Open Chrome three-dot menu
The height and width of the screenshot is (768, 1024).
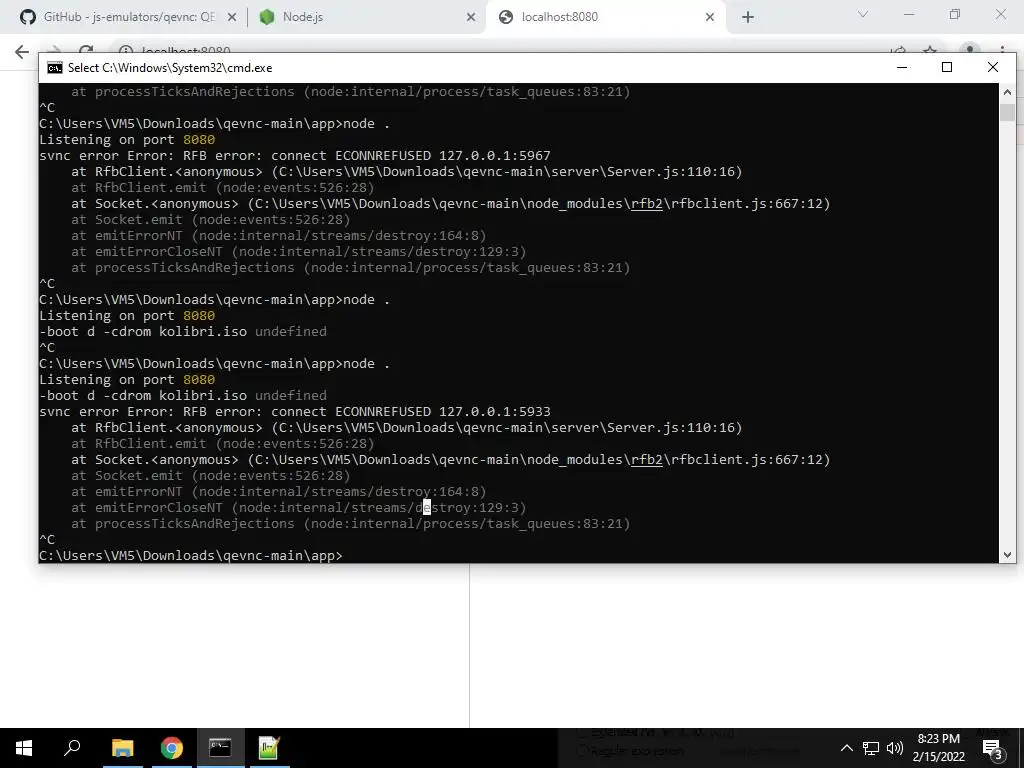(x=1002, y=50)
